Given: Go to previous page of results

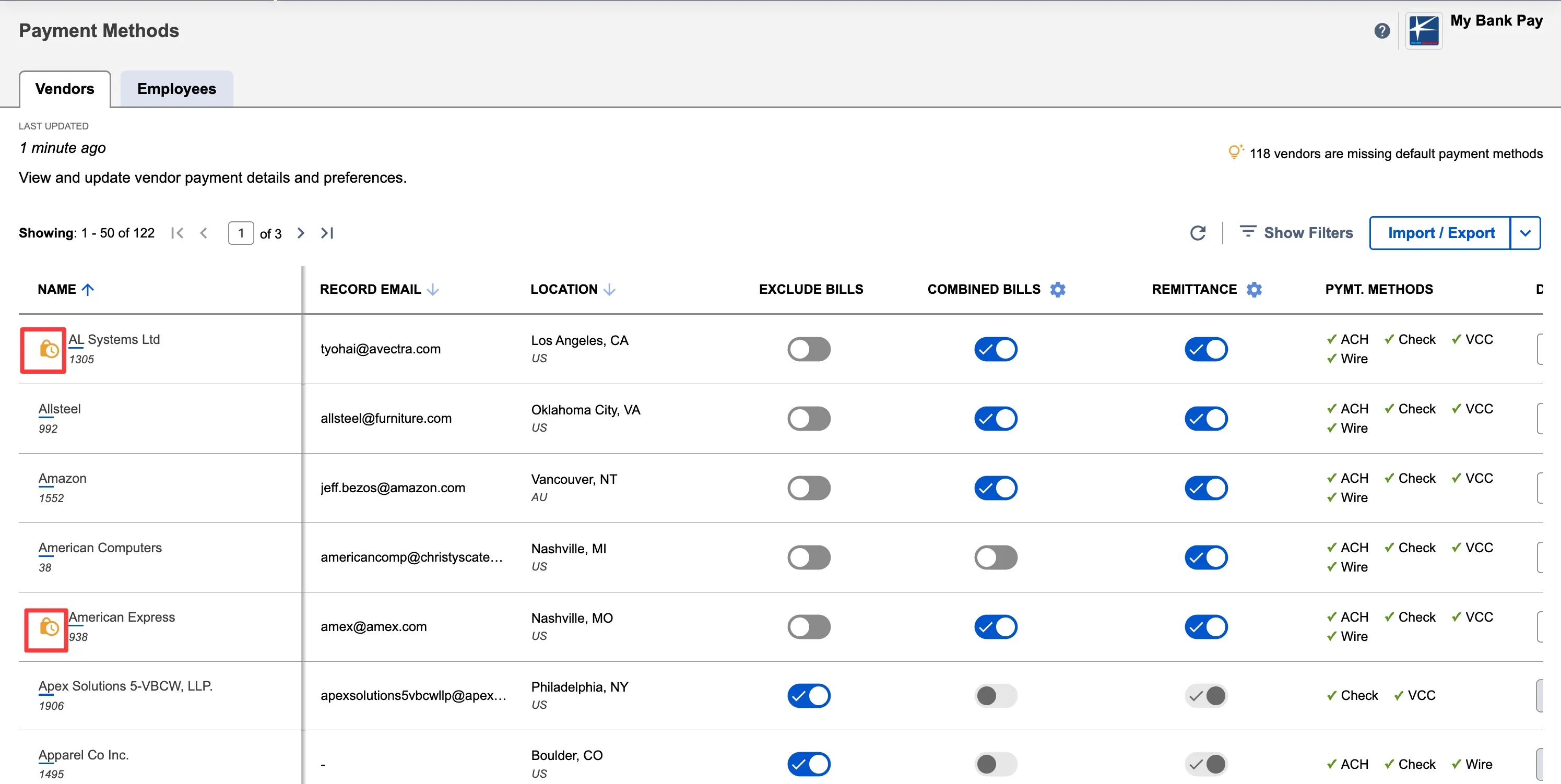Looking at the screenshot, I should click(x=204, y=233).
